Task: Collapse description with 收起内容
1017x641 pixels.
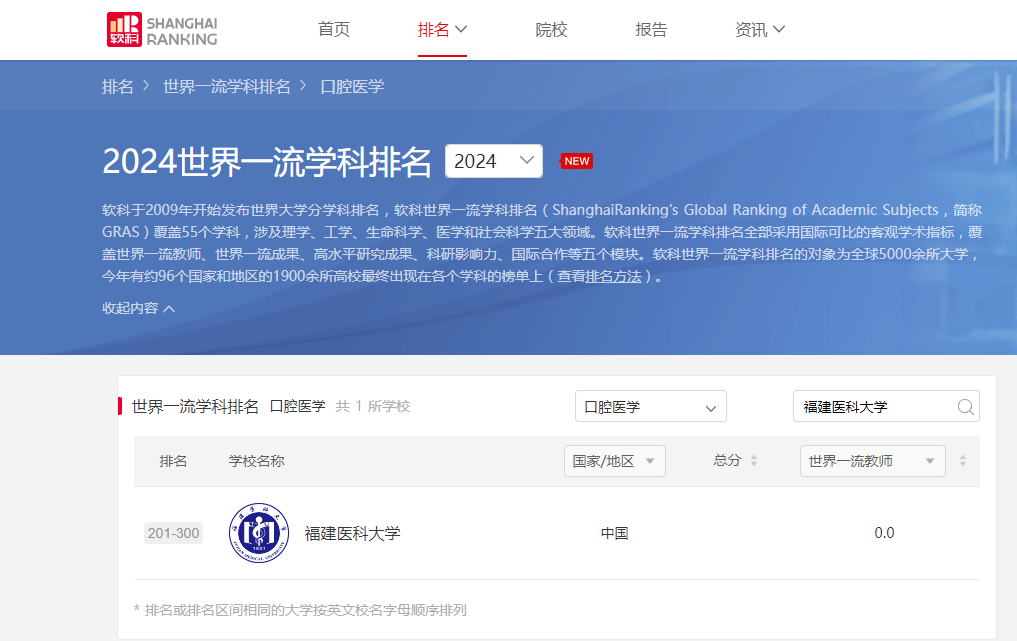Action: tap(138, 308)
